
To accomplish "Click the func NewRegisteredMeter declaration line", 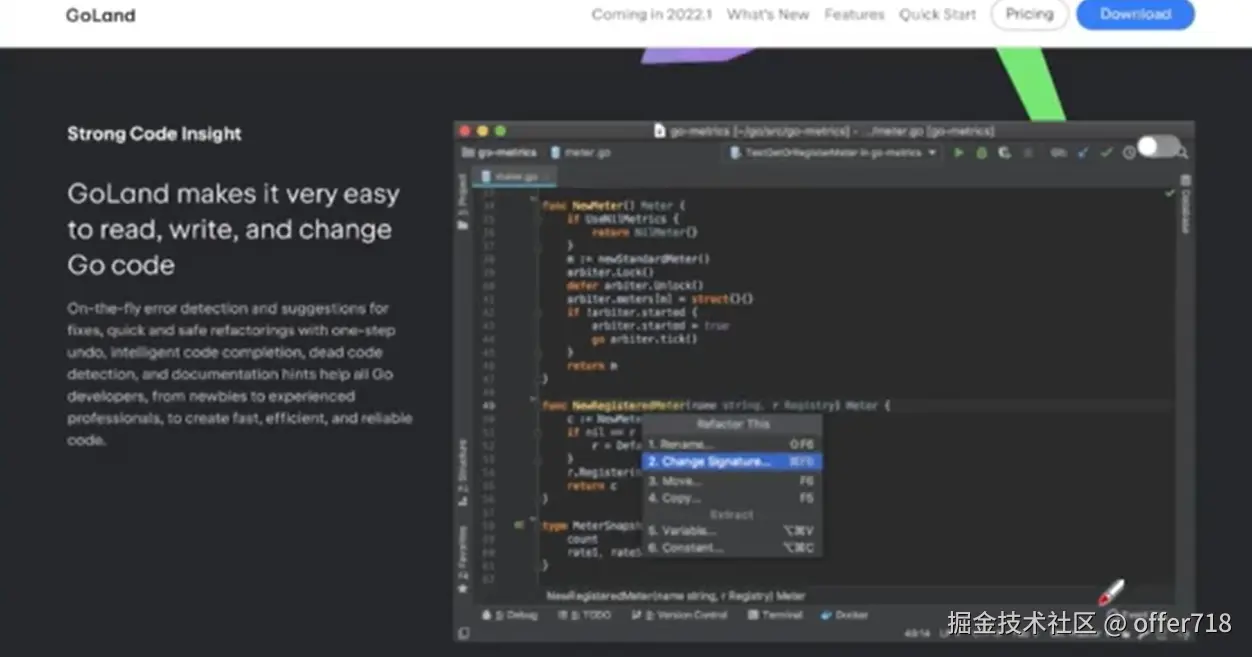I will pyautogui.click(x=716, y=406).
